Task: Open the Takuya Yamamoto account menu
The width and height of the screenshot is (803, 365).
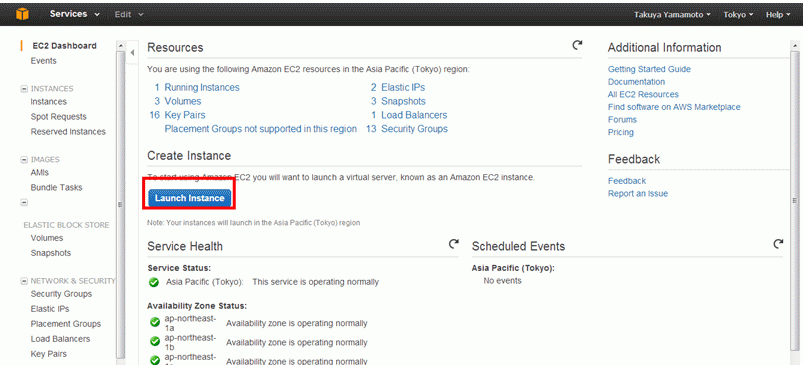Action: pos(672,15)
